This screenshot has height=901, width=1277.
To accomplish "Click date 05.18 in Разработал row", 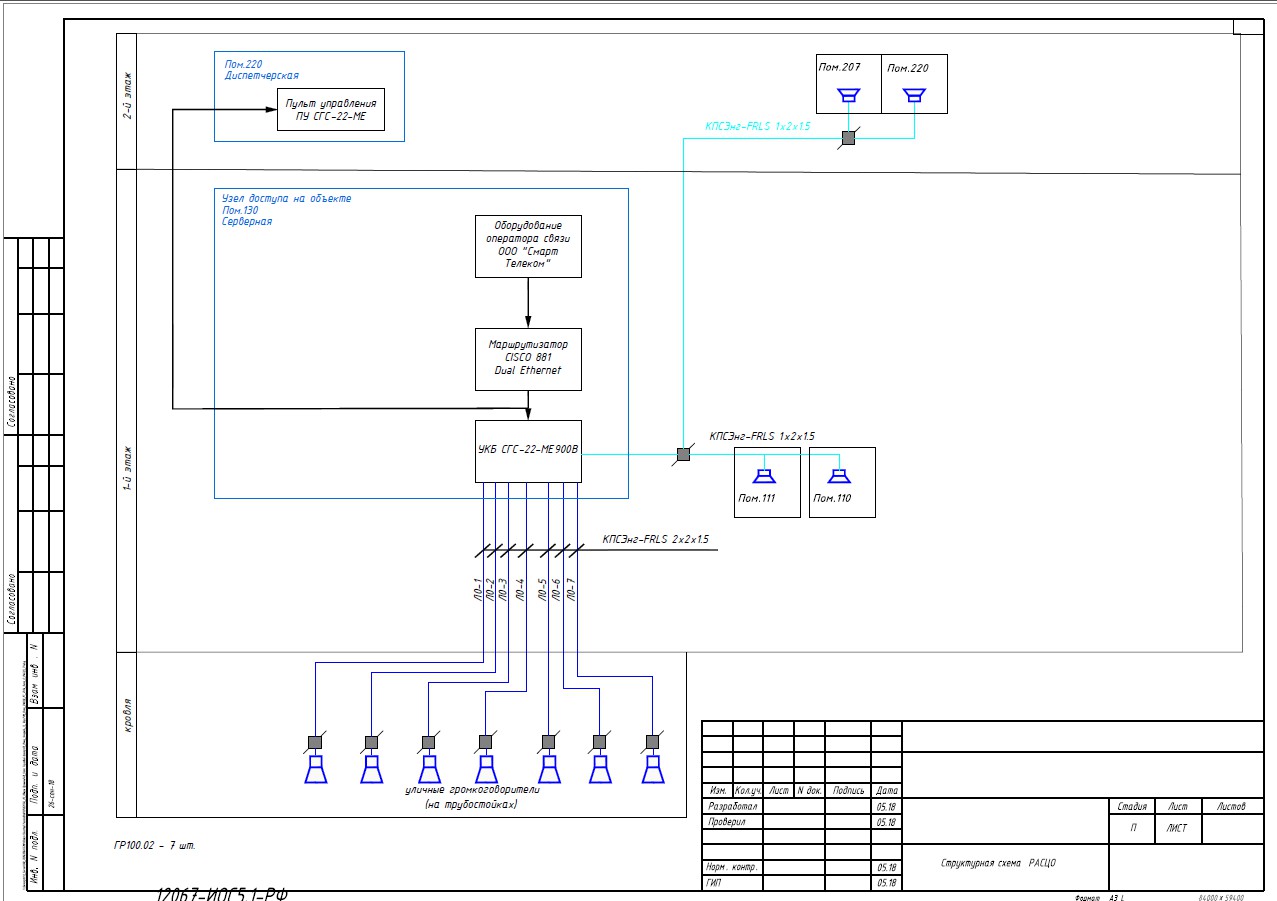I will [886, 805].
